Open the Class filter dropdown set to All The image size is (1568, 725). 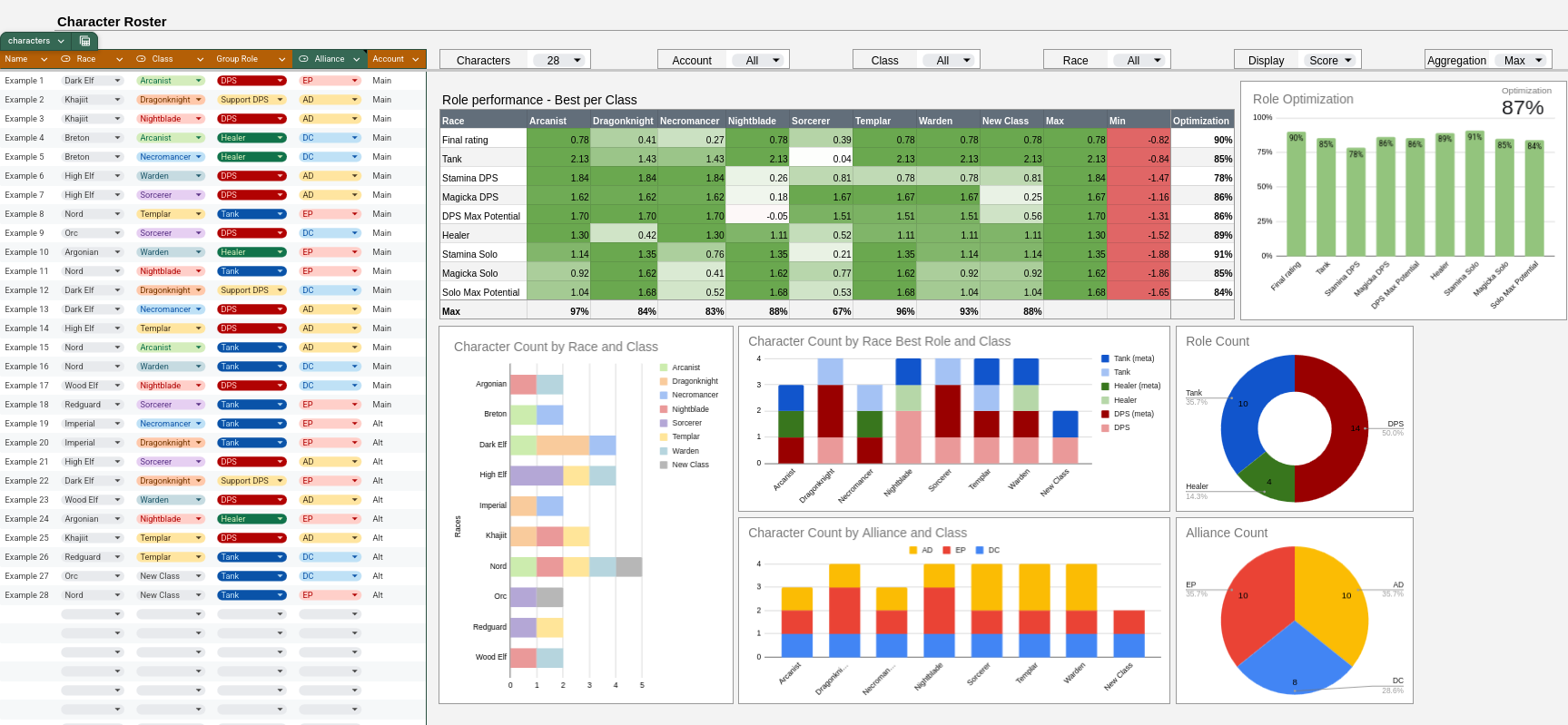[x=950, y=60]
